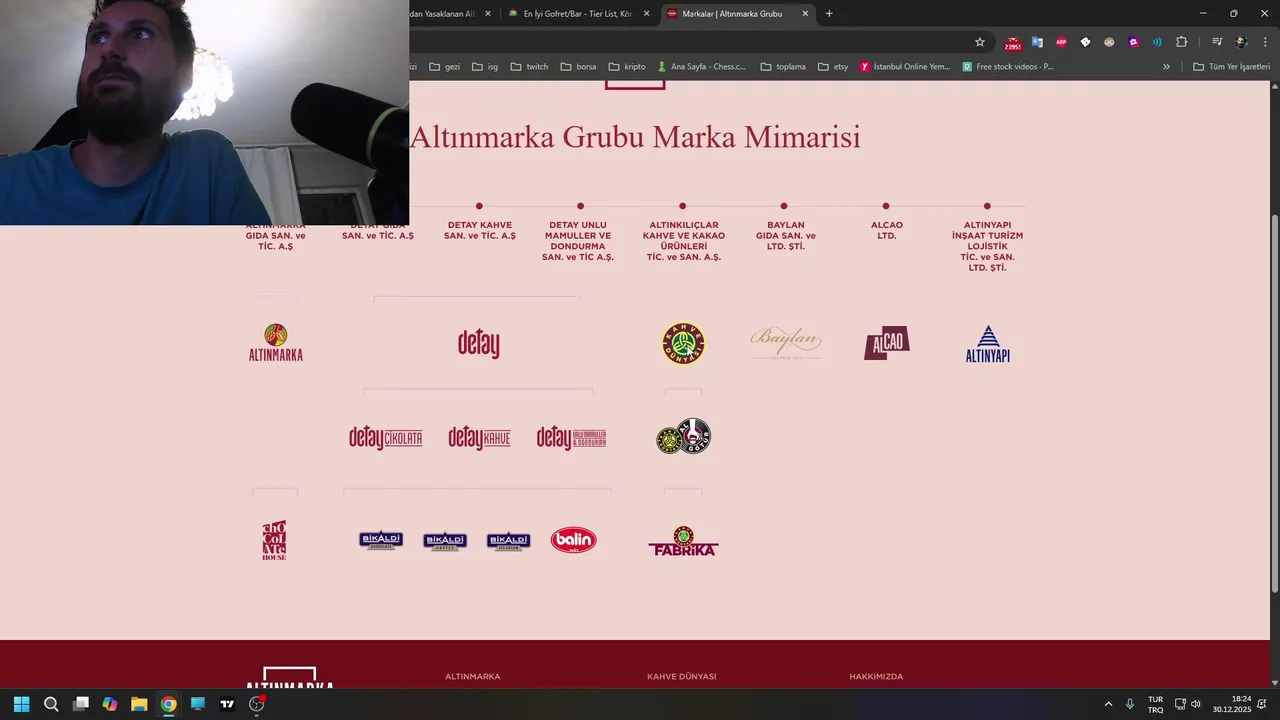Image resolution: width=1280 pixels, height=720 pixels.
Task: Open the Ana Sayfa - Chess.com bookmark
Action: point(701,67)
